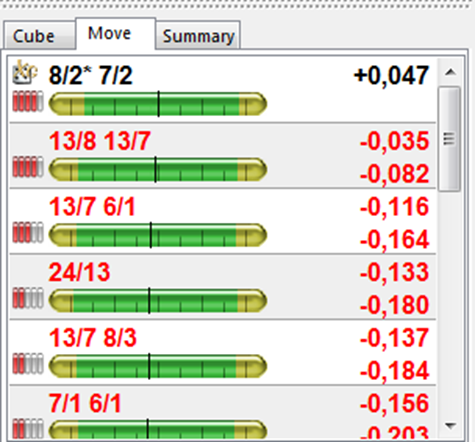Select the best move 8/2* 7/2
This screenshot has height=442, width=475.
click(223, 90)
